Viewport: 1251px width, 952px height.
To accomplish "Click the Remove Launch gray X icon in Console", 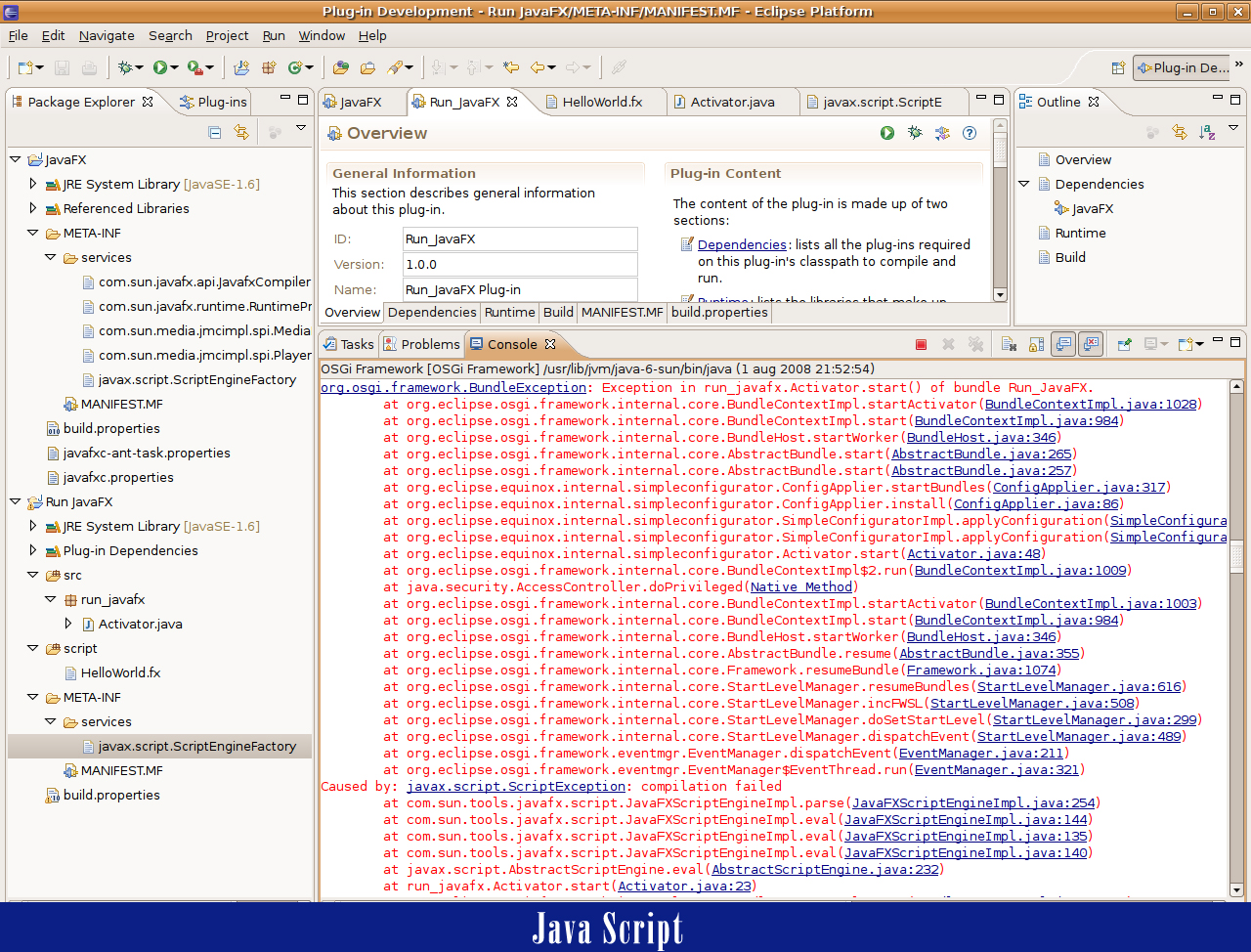I will 948,344.
